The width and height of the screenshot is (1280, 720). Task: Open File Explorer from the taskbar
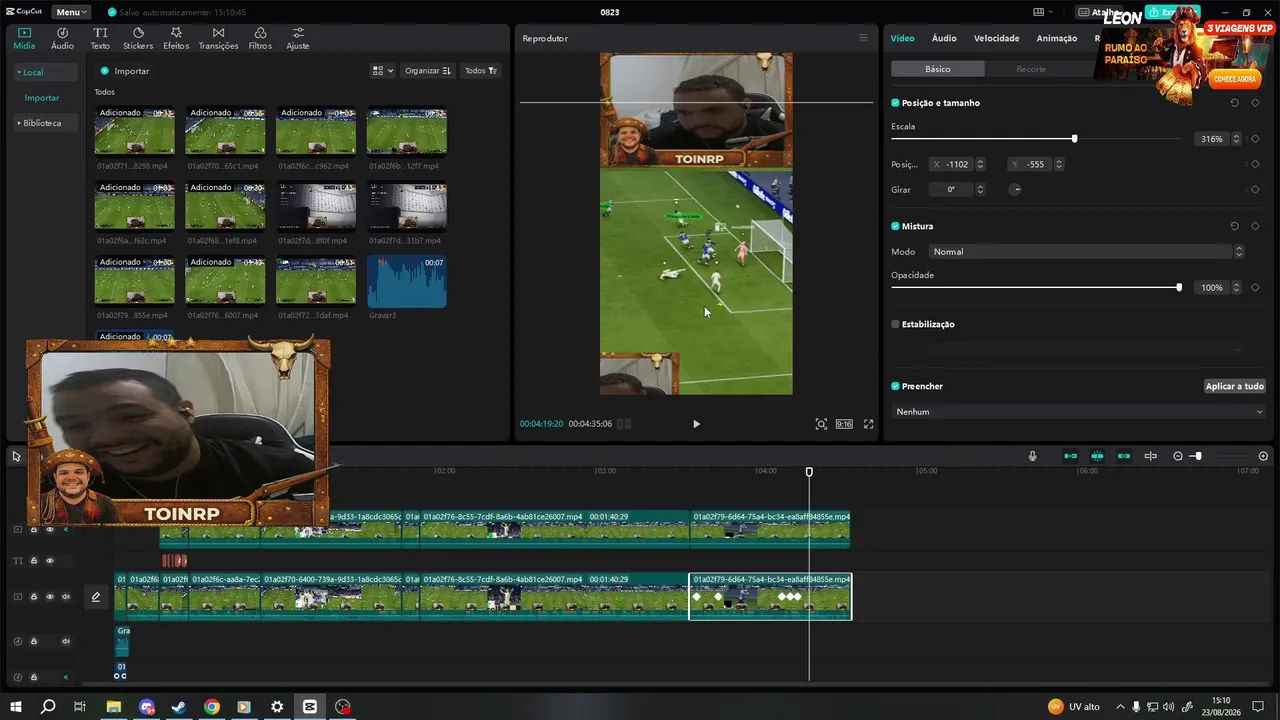(114, 707)
